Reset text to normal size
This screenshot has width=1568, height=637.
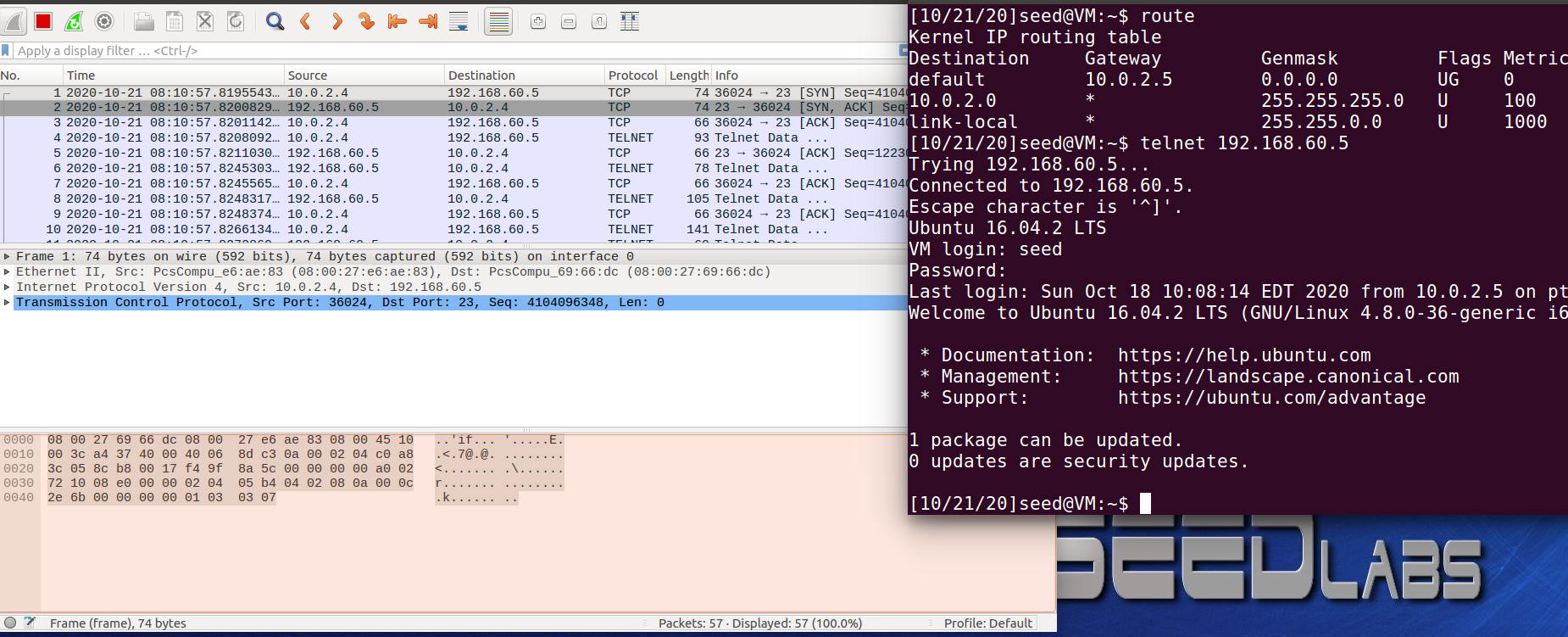tap(599, 21)
